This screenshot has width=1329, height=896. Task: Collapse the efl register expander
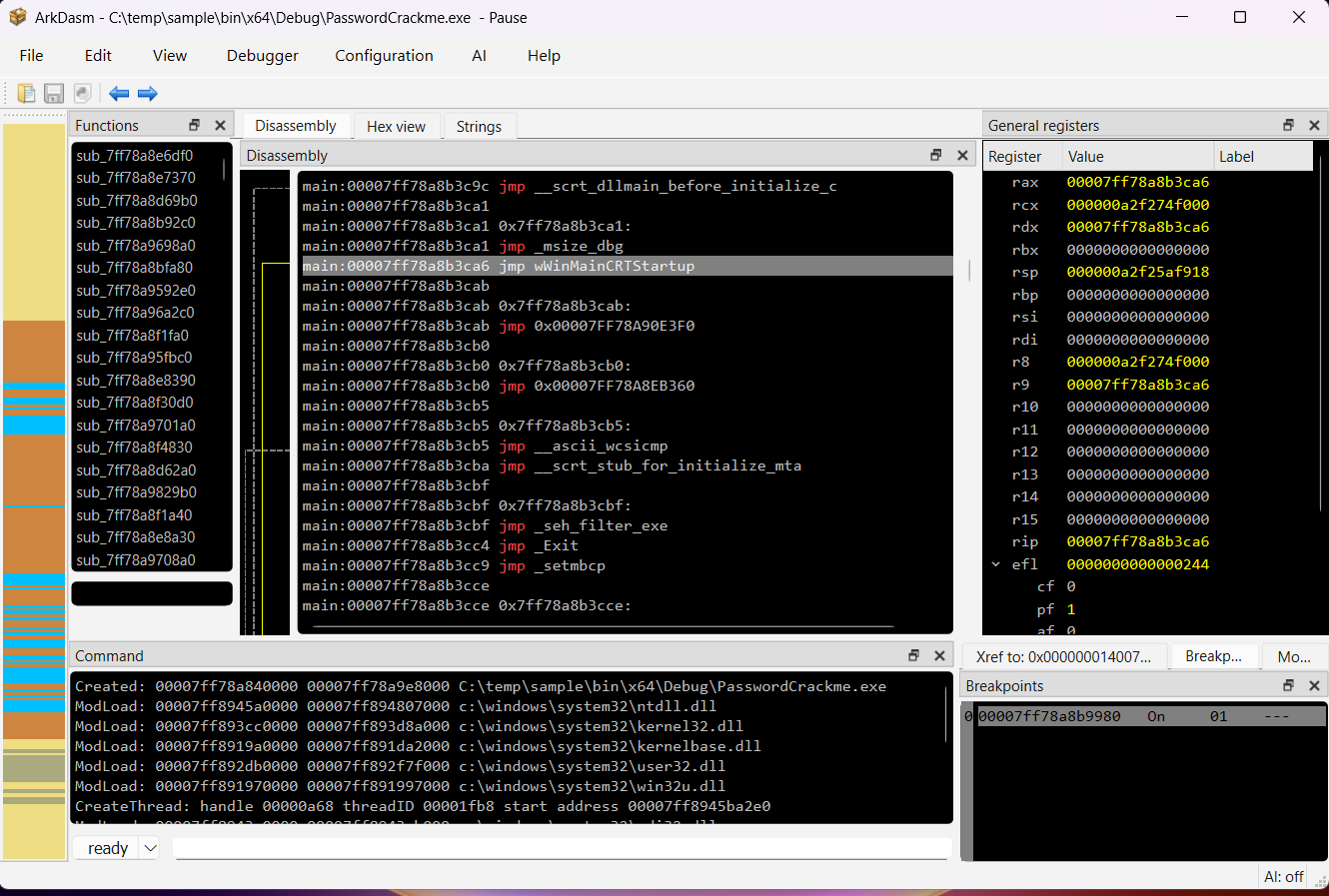click(996, 564)
